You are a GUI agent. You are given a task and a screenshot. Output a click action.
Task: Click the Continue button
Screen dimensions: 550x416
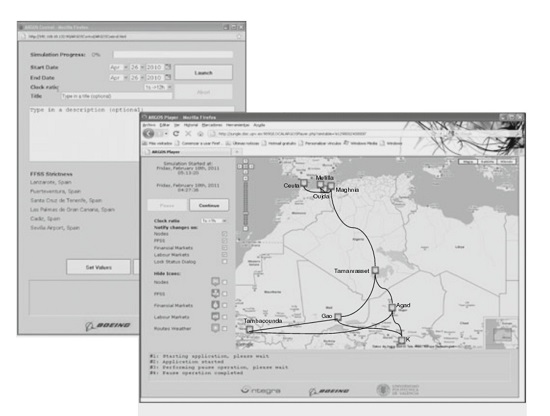[209, 205]
